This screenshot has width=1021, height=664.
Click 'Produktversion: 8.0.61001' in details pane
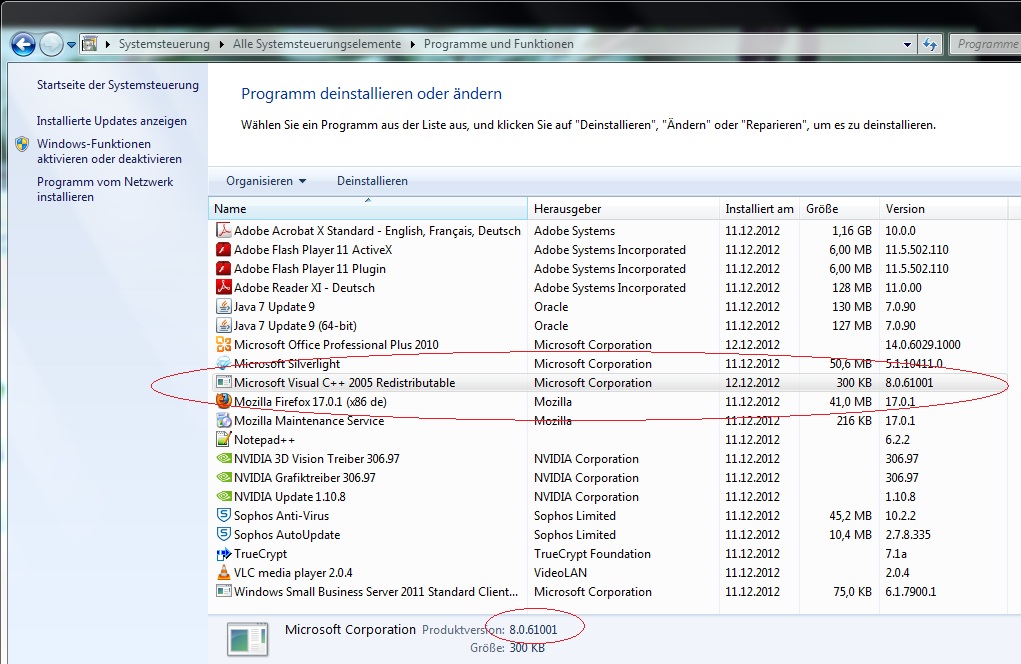tap(490, 629)
